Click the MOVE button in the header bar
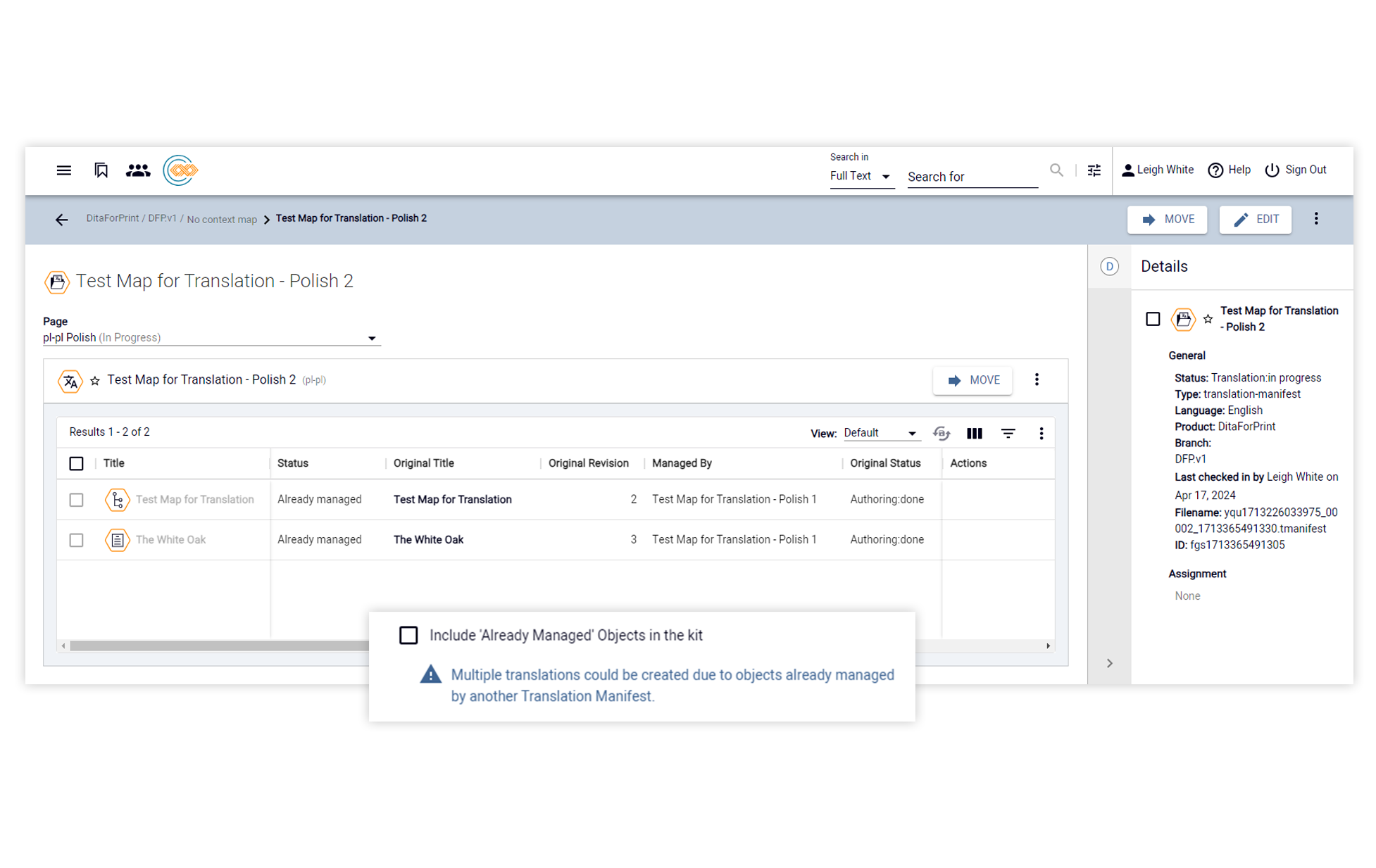 [1167, 219]
